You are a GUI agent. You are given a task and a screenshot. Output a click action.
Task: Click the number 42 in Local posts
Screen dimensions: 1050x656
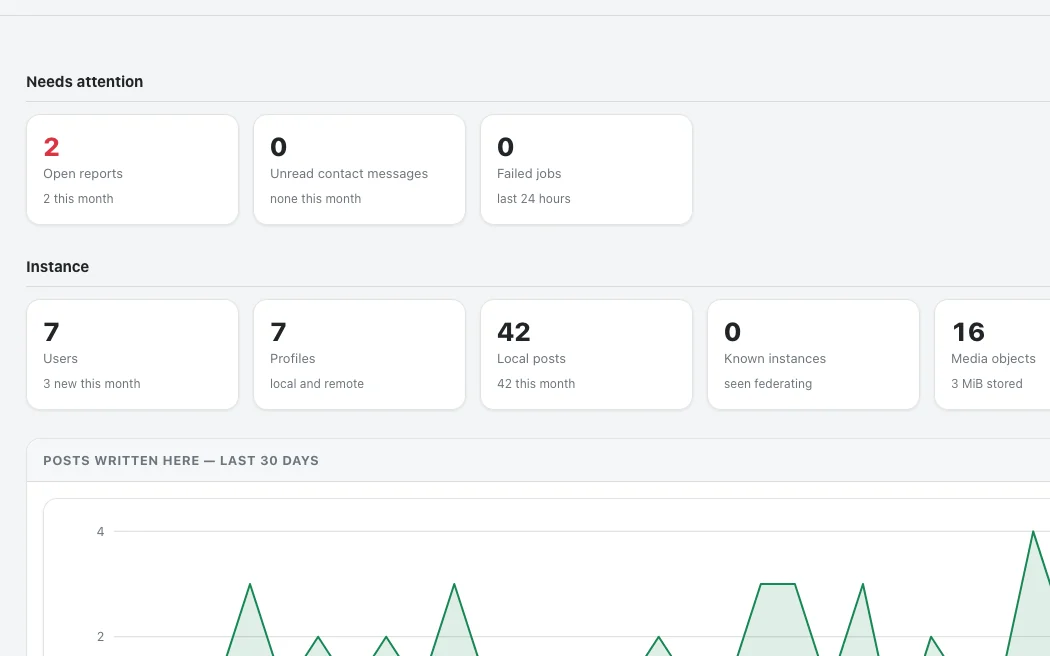pos(514,332)
